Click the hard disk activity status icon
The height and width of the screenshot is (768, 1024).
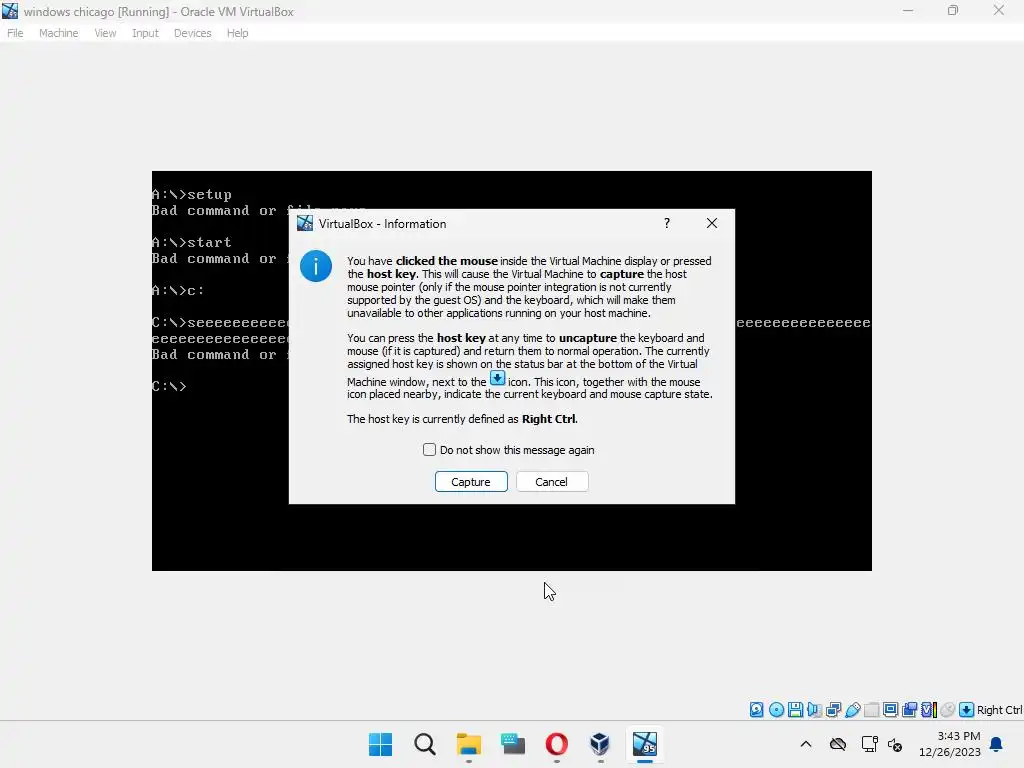756,710
